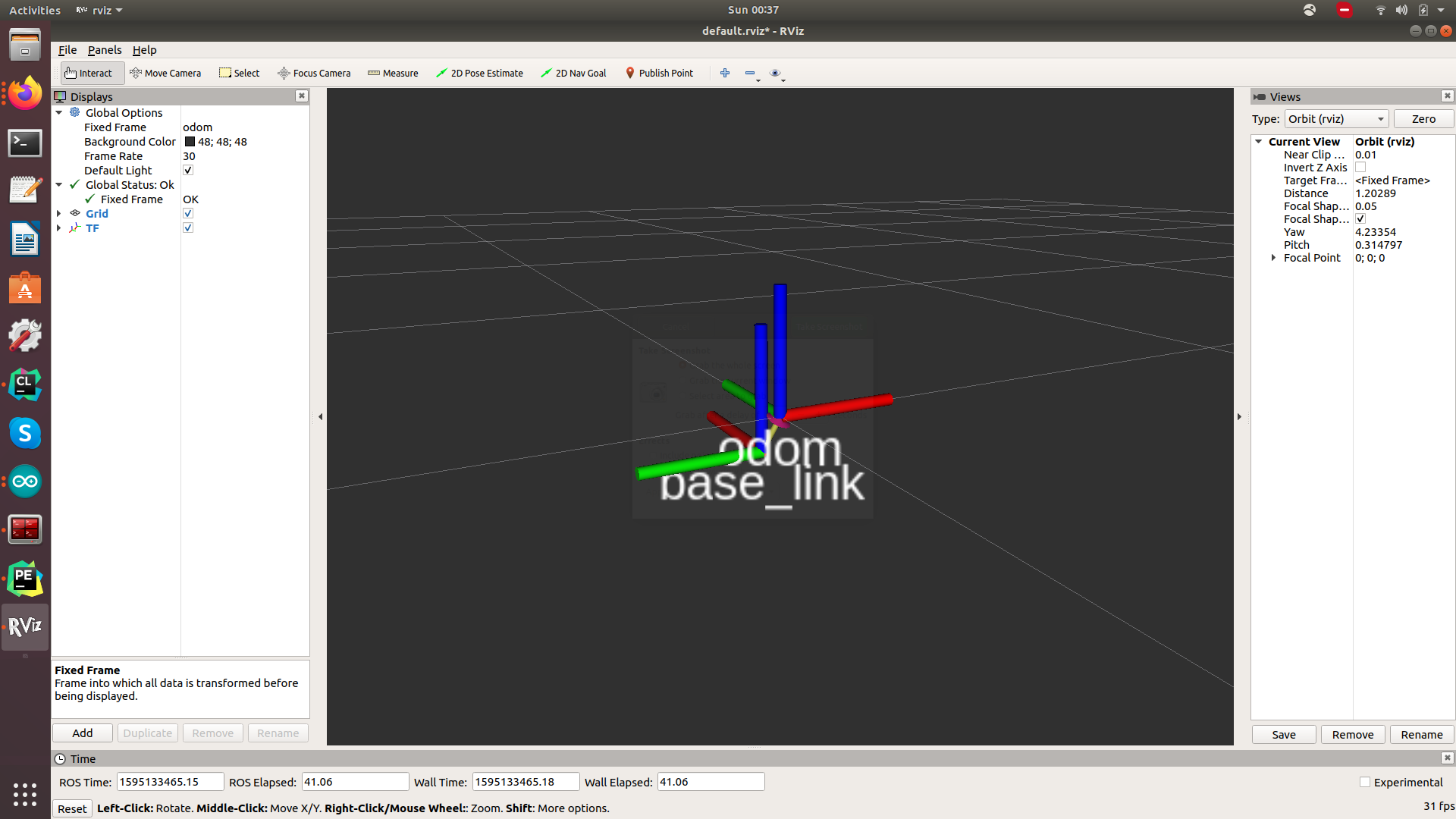Image resolution: width=1456 pixels, height=819 pixels.
Task: Select the Publish Point tool
Action: point(658,72)
